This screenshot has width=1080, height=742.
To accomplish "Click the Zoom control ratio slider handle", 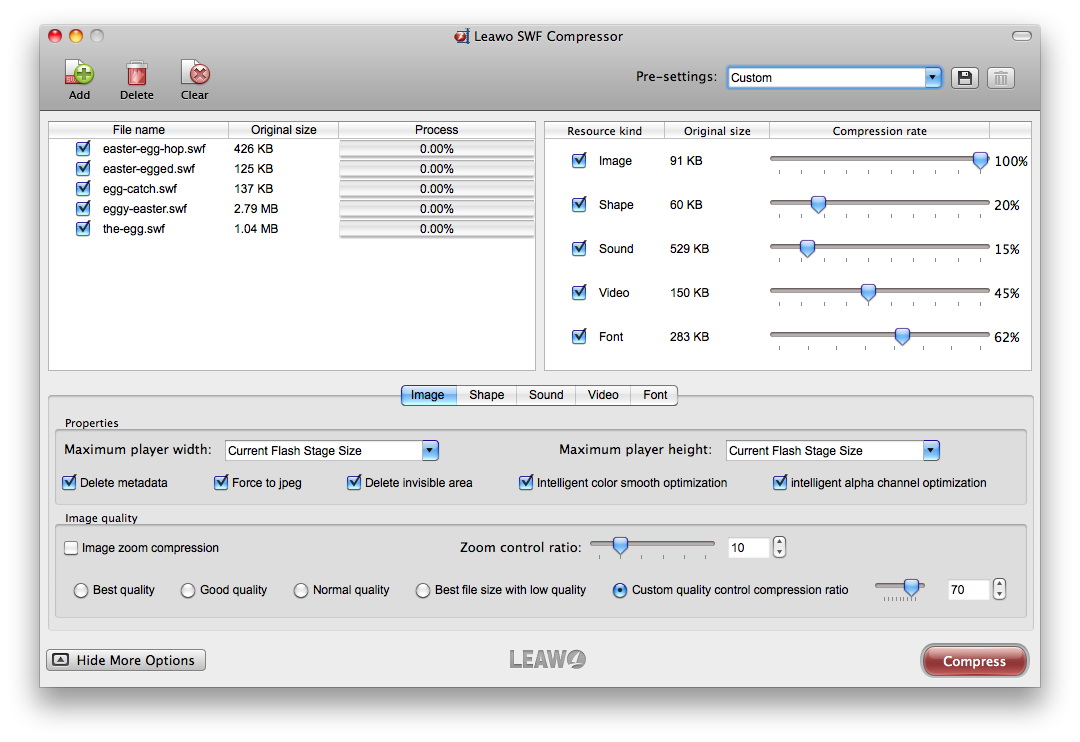I will click(621, 546).
